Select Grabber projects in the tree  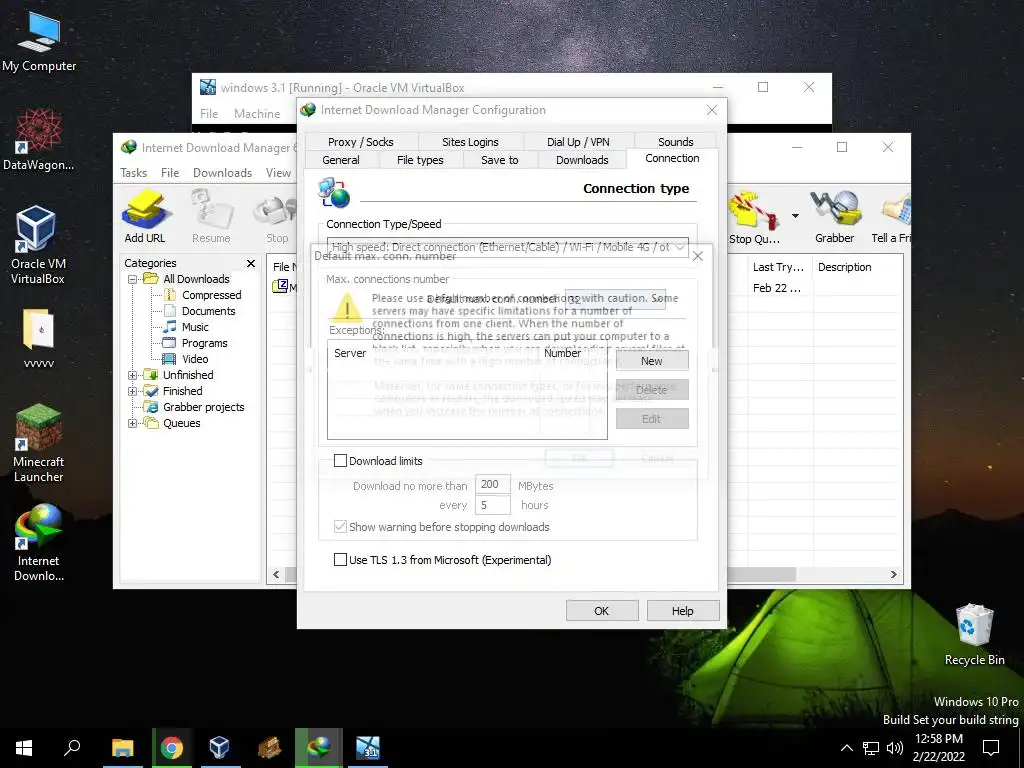click(x=195, y=408)
